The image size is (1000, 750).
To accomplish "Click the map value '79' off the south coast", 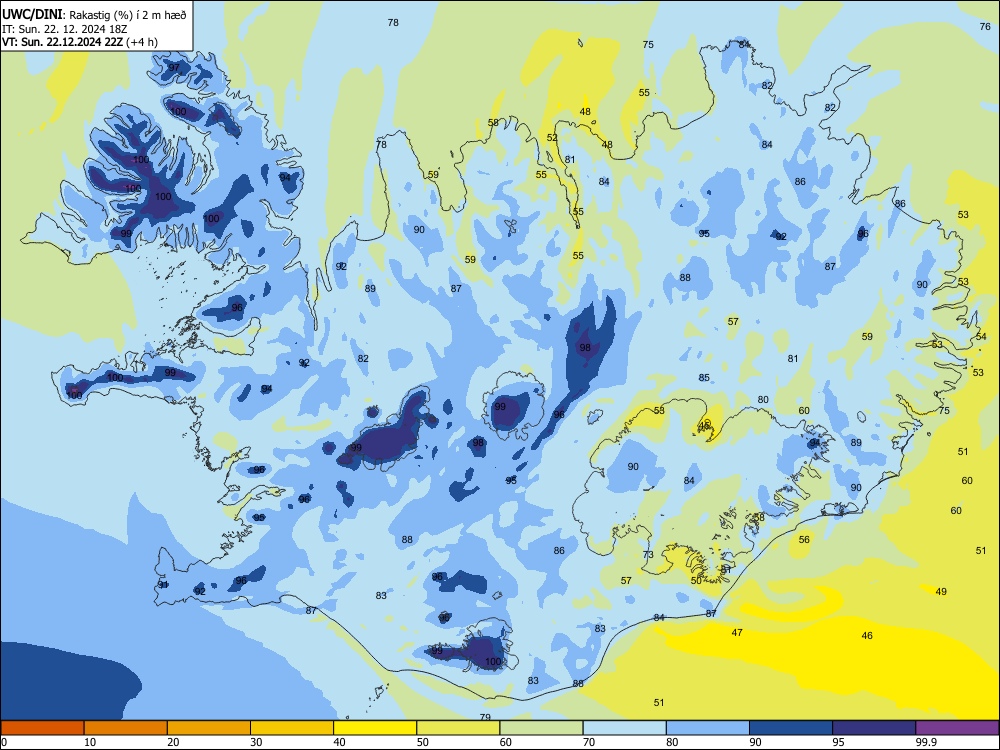I will 485,717.
